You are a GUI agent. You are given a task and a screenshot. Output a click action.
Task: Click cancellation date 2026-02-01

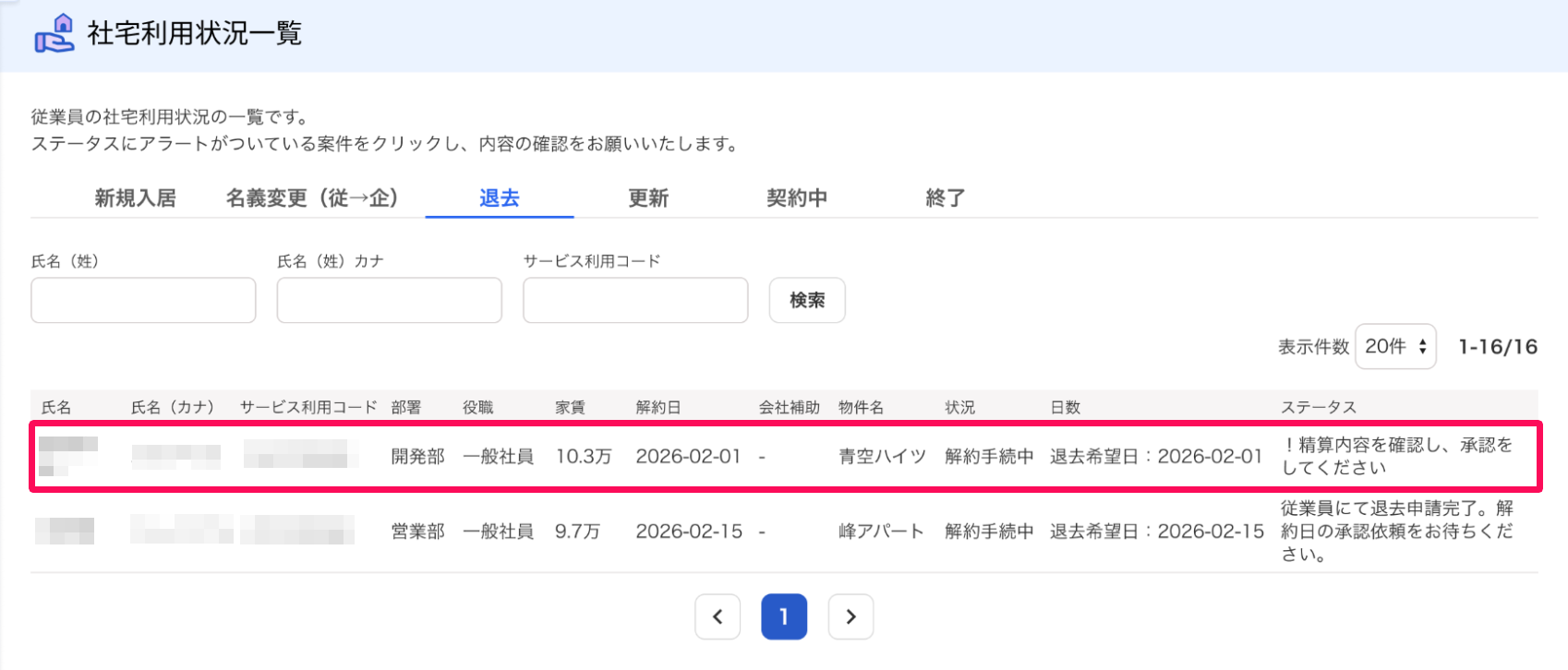coord(688,456)
